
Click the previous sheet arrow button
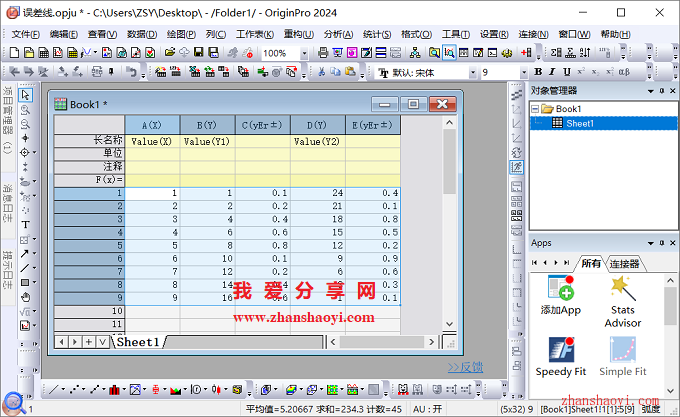[61, 342]
